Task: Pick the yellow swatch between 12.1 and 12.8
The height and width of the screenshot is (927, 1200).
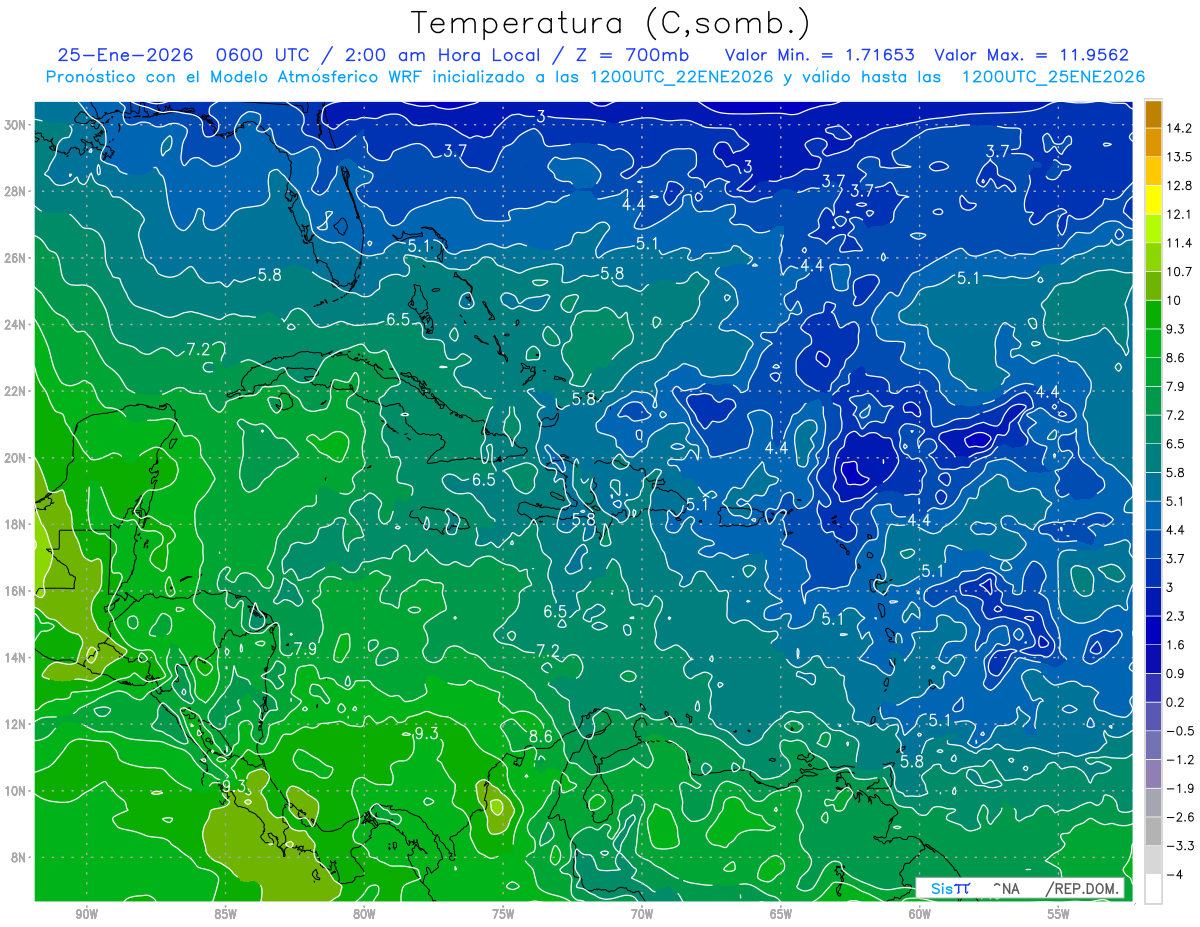Action: (x=1153, y=200)
